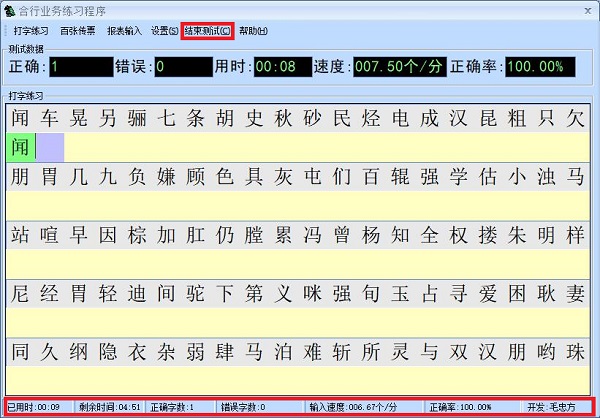Click 结束测试(C) to end the test
The width and height of the screenshot is (600, 418).
[207, 32]
